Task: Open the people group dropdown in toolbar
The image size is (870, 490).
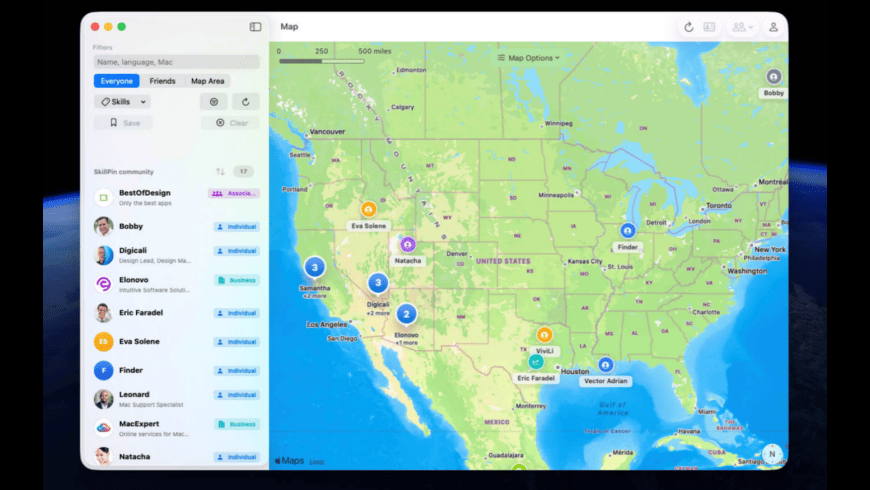Action: click(742, 27)
